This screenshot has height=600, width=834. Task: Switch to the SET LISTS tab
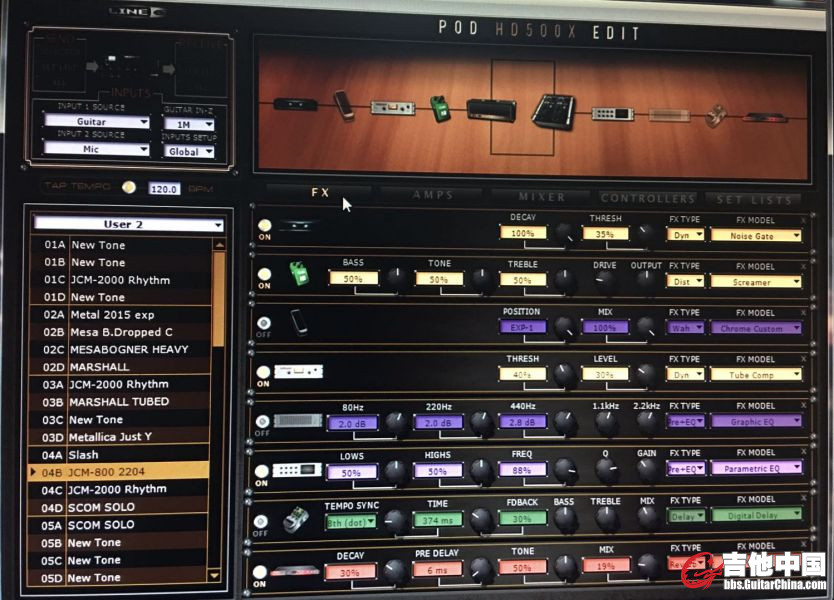coord(754,200)
